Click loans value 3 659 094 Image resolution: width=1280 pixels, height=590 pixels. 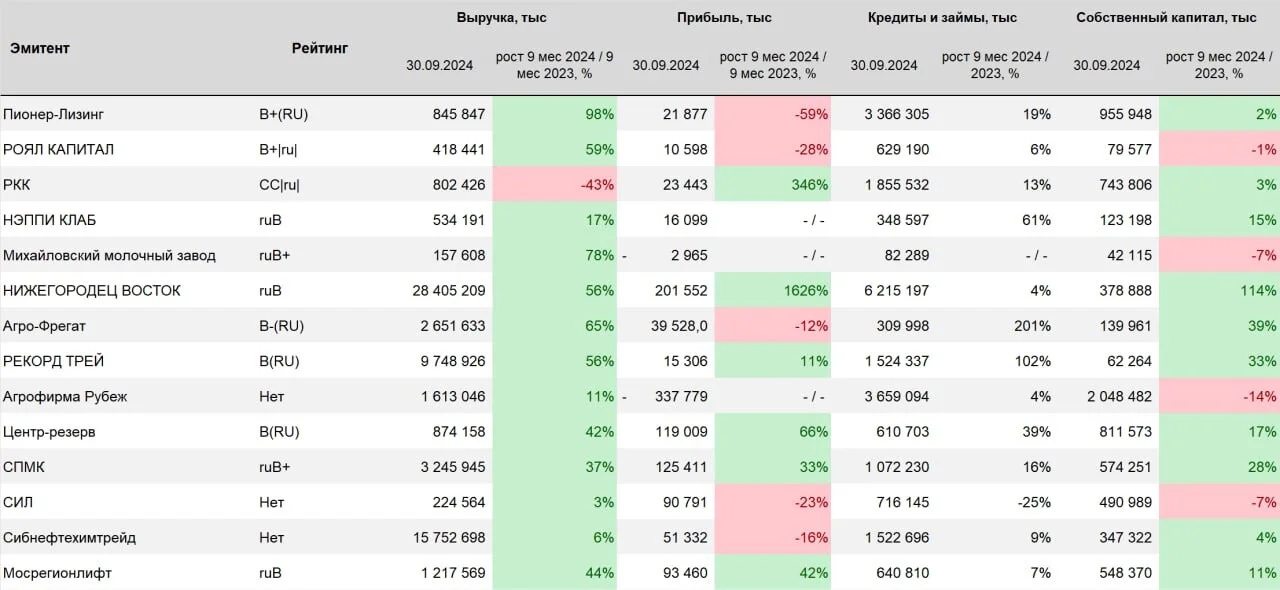(897, 396)
